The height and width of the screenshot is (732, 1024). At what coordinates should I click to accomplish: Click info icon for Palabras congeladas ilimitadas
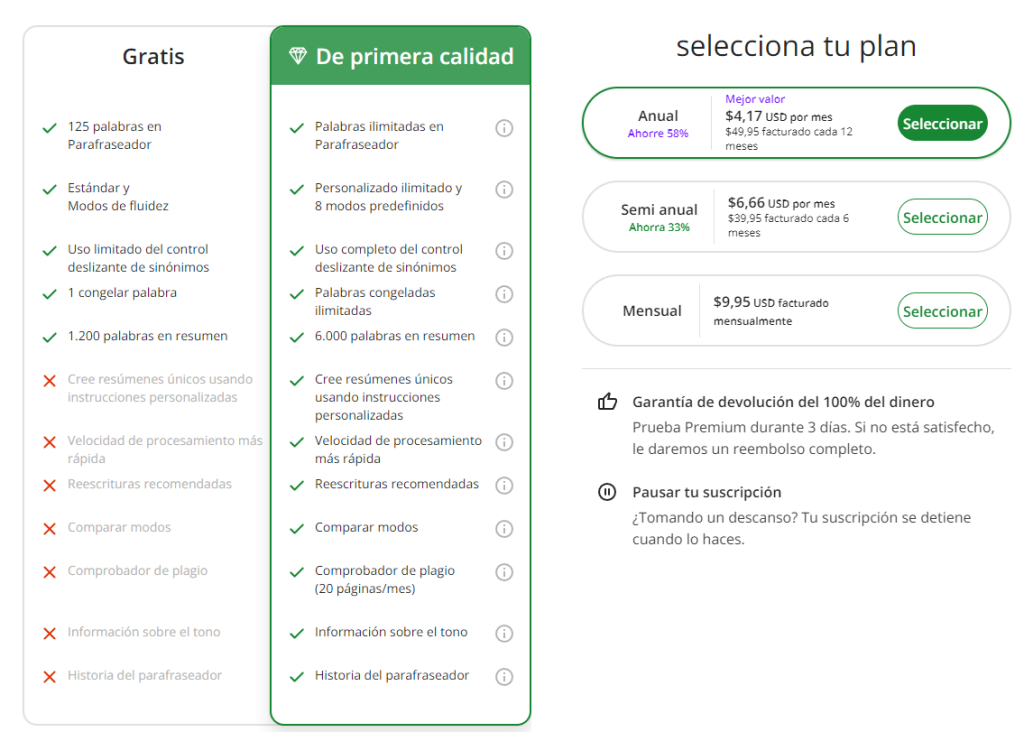504,294
